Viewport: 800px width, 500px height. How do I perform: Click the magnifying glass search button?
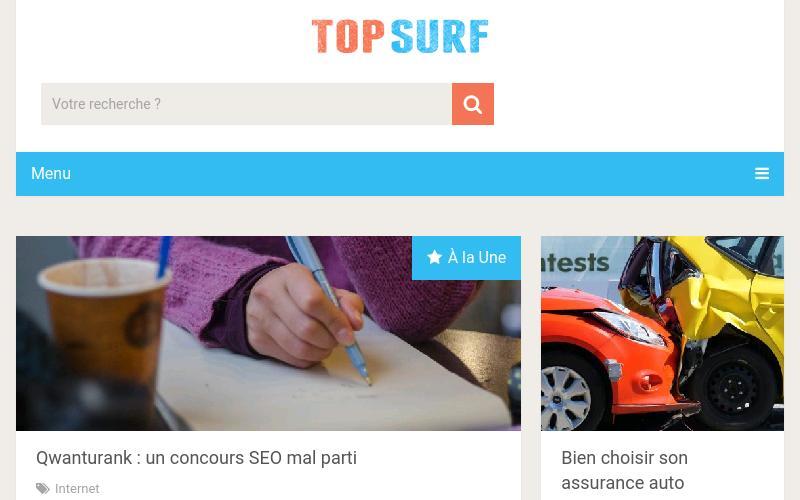[x=472, y=104]
